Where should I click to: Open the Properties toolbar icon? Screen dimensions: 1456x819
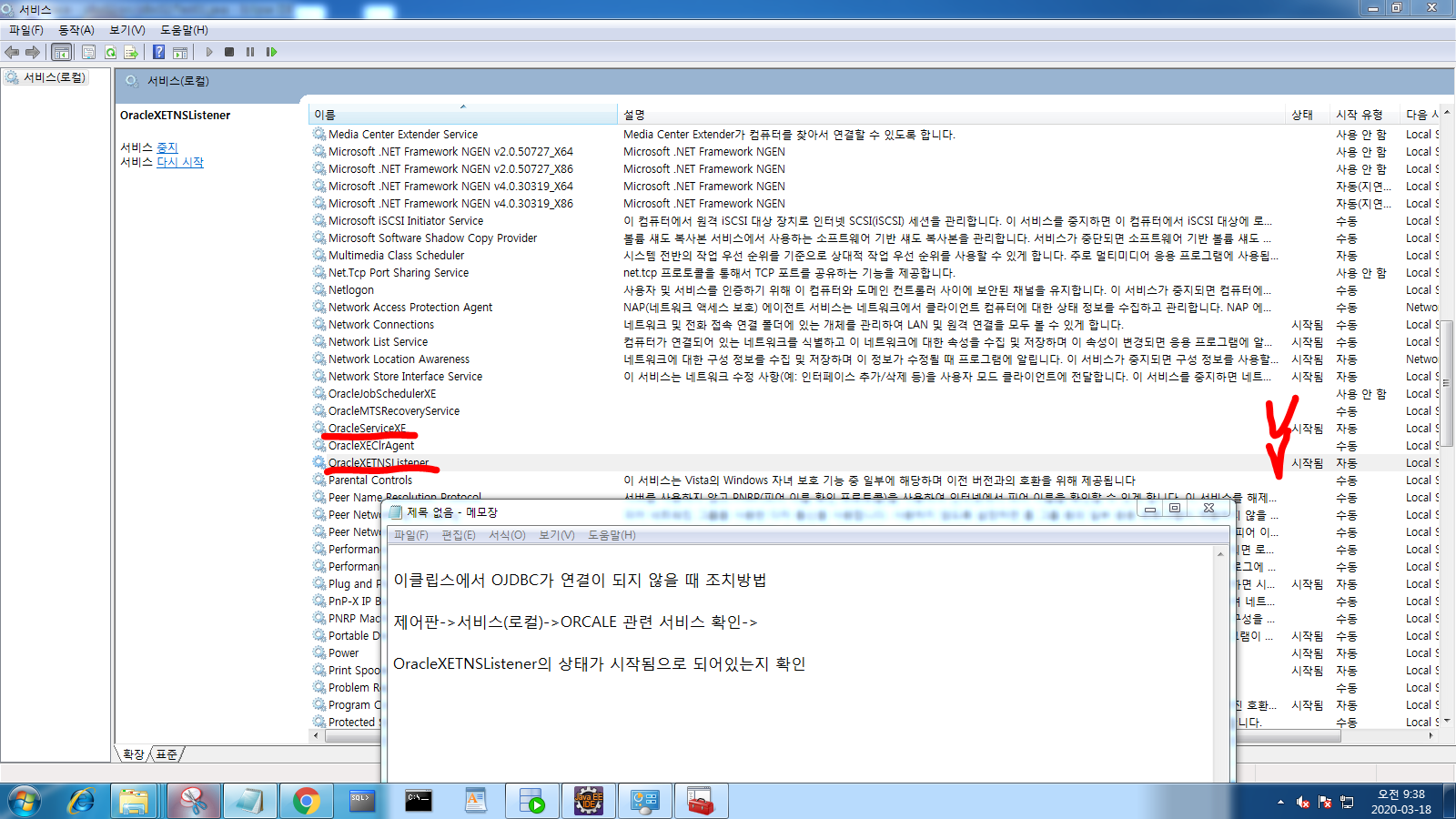[x=88, y=52]
